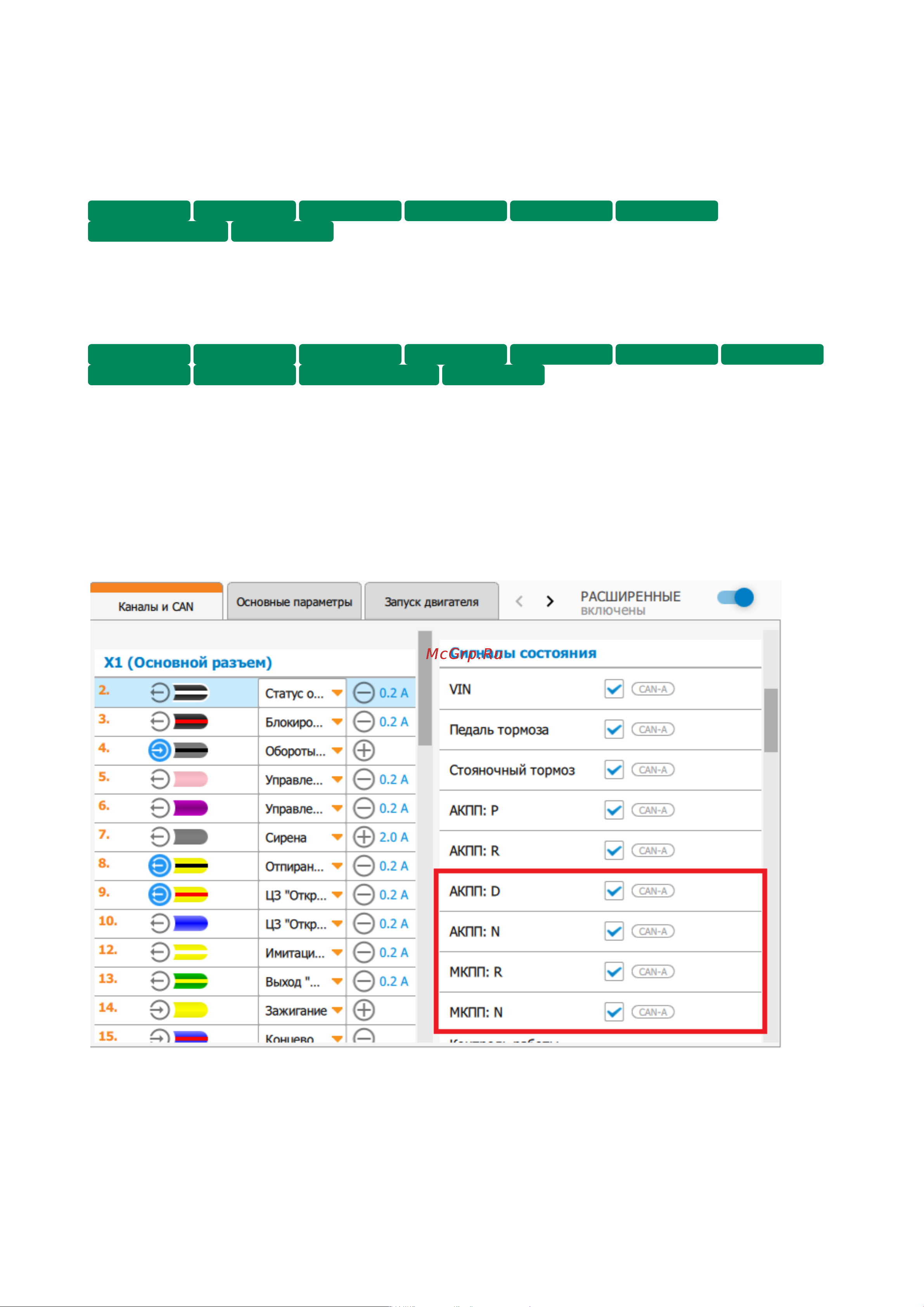This screenshot has height=1307, width=924.
Task: Select black-red wire on channel 3
Action: pos(191,722)
